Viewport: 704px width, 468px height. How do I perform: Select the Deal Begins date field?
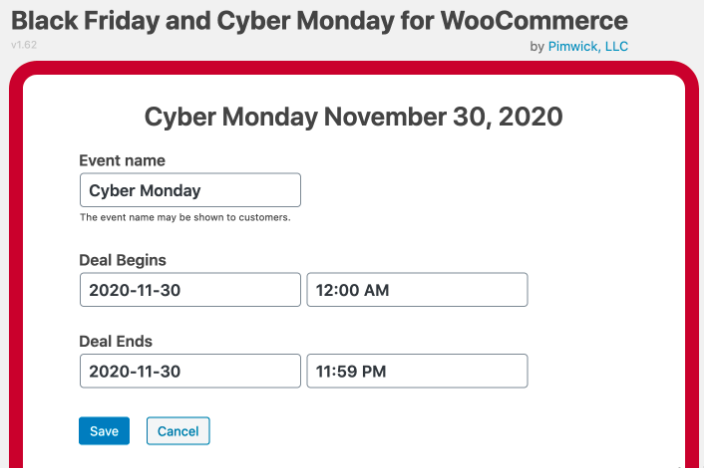click(x=190, y=290)
